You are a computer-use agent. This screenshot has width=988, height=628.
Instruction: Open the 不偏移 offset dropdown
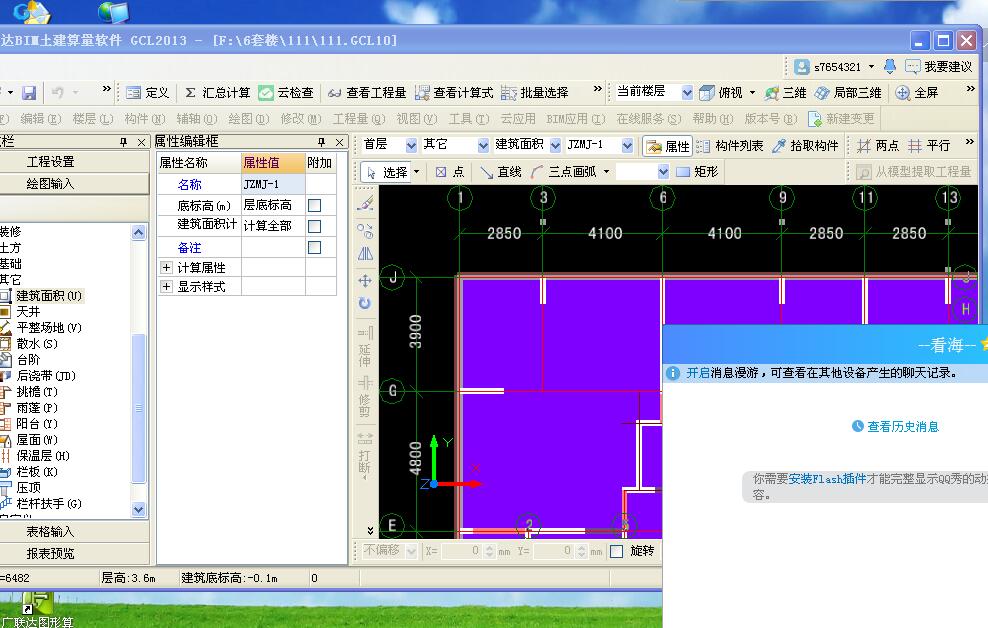(x=411, y=551)
